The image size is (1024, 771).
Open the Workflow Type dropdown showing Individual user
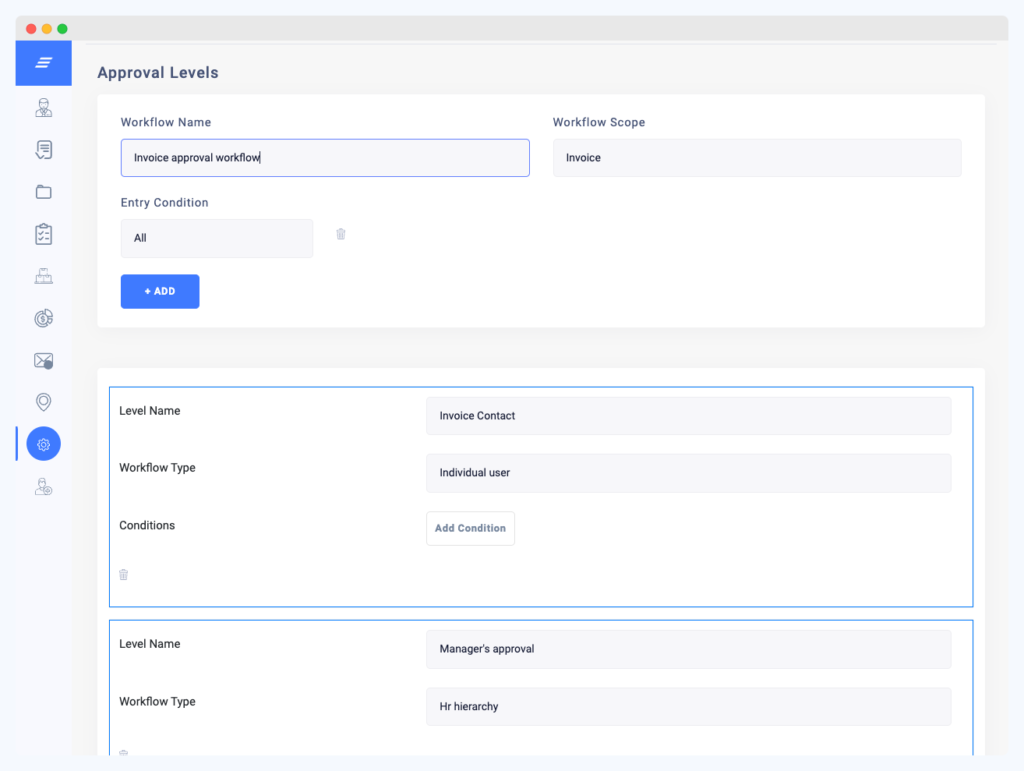tap(688, 472)
